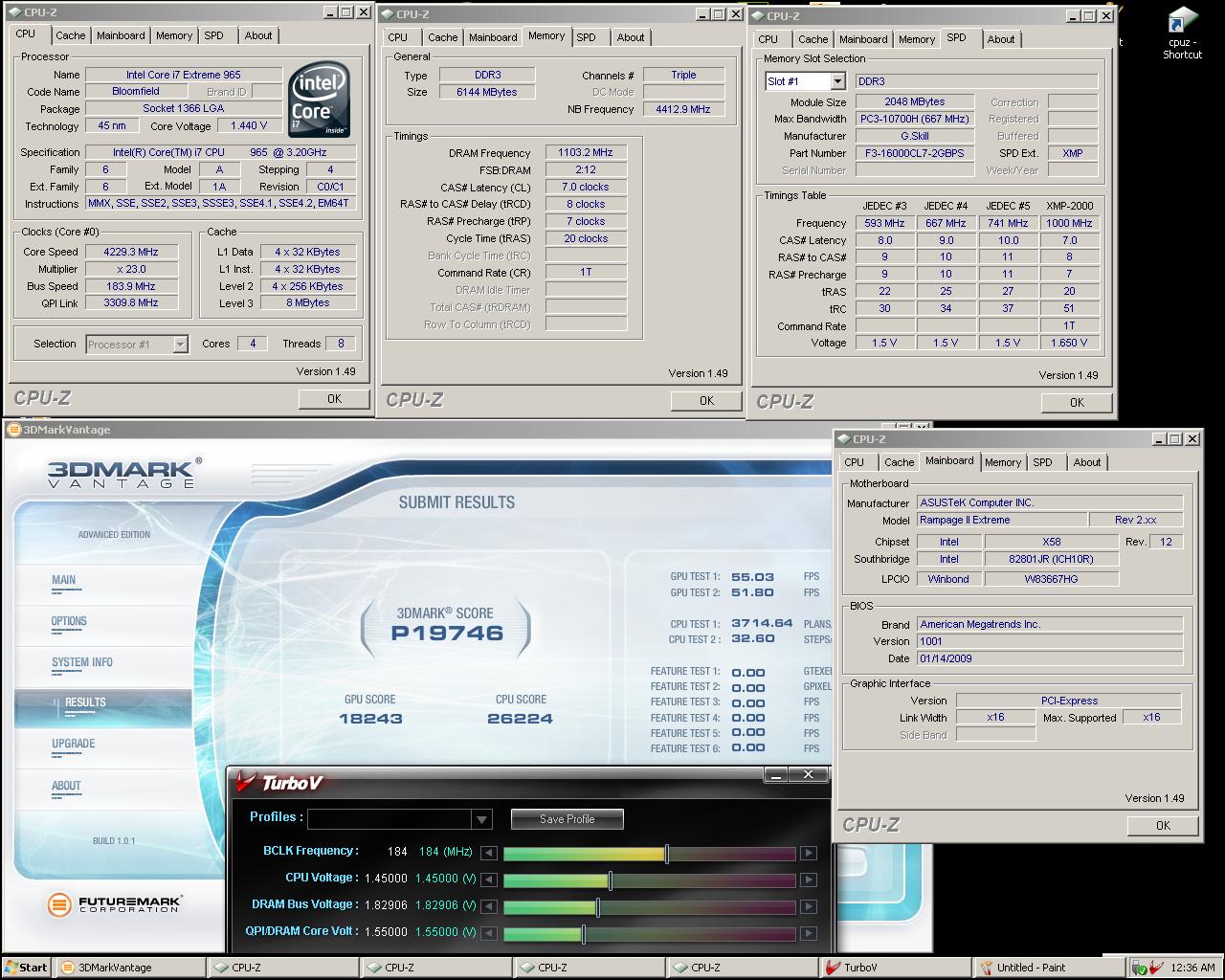Click the Part Number F3-16000CL7-2GBPS field
Image resolution: width=1225 pixels, height=980 pixels.
915,153
